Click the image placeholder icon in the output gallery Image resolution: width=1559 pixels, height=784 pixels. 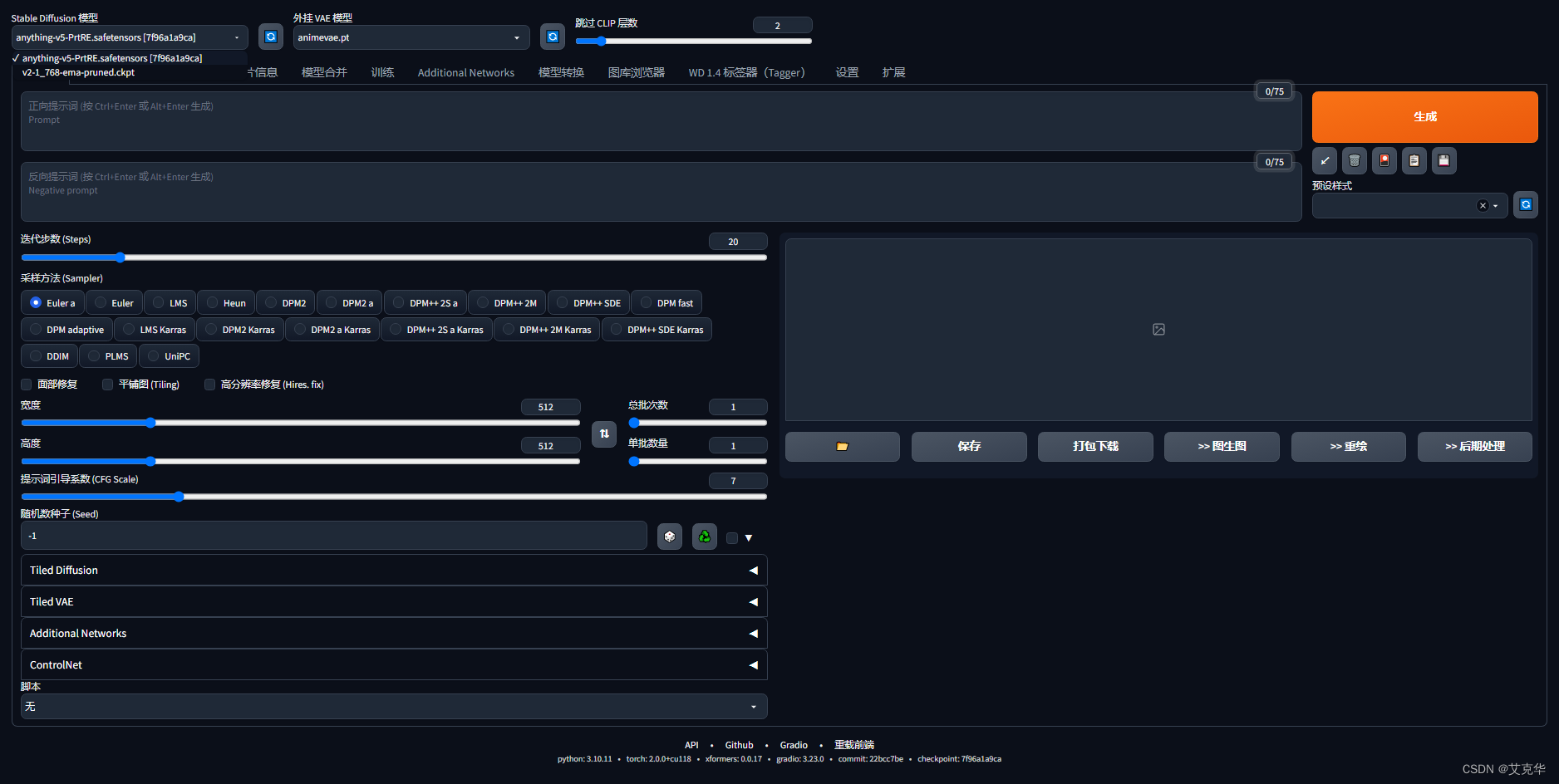pyautogui.click(x=1159, y=330)
